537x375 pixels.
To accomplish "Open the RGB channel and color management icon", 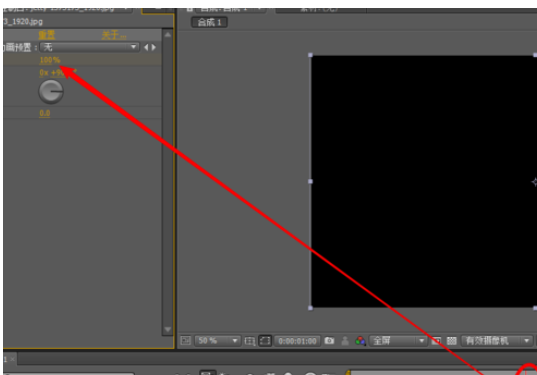I will point(360,341).
